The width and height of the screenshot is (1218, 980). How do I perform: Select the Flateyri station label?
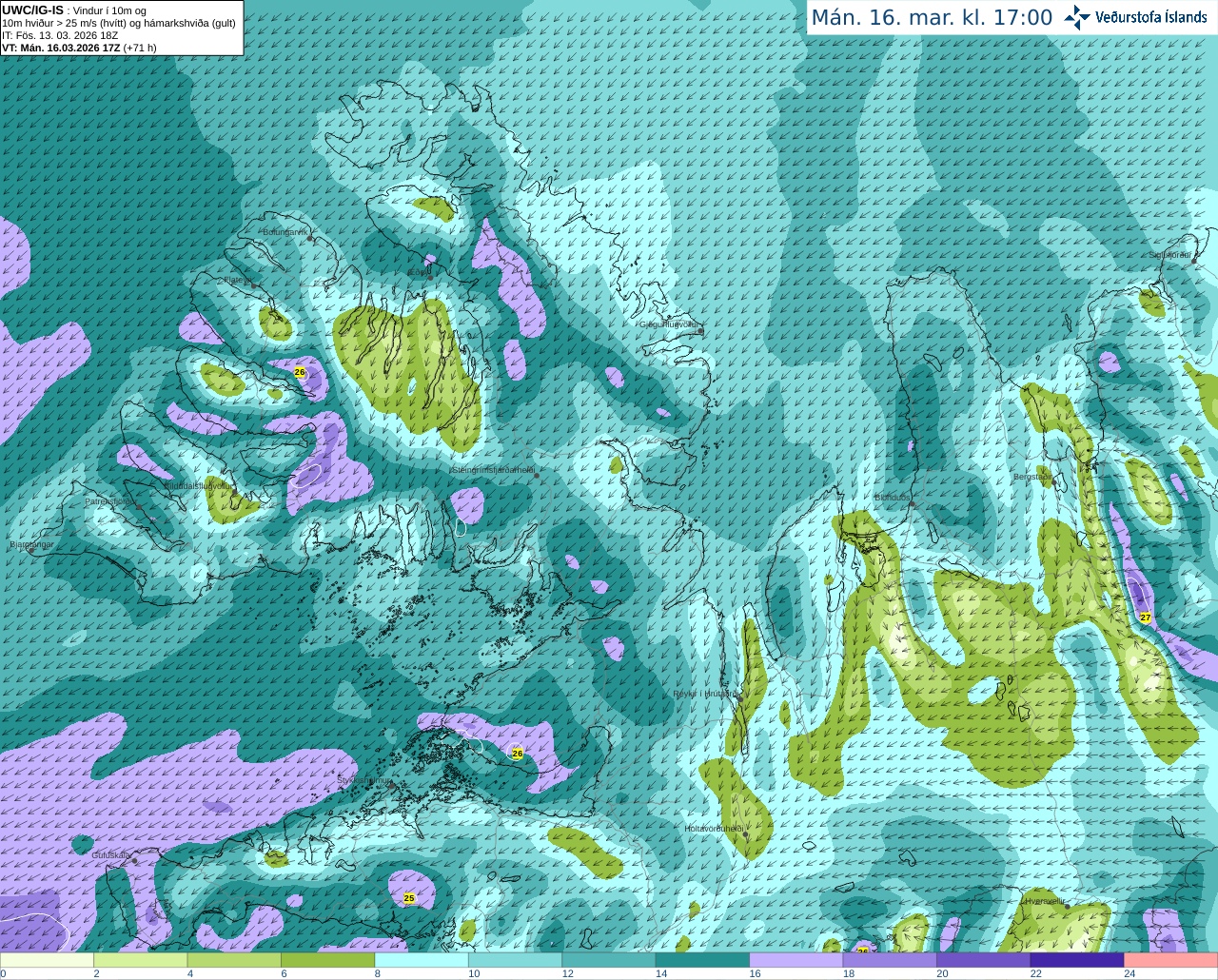click(237, 280)
